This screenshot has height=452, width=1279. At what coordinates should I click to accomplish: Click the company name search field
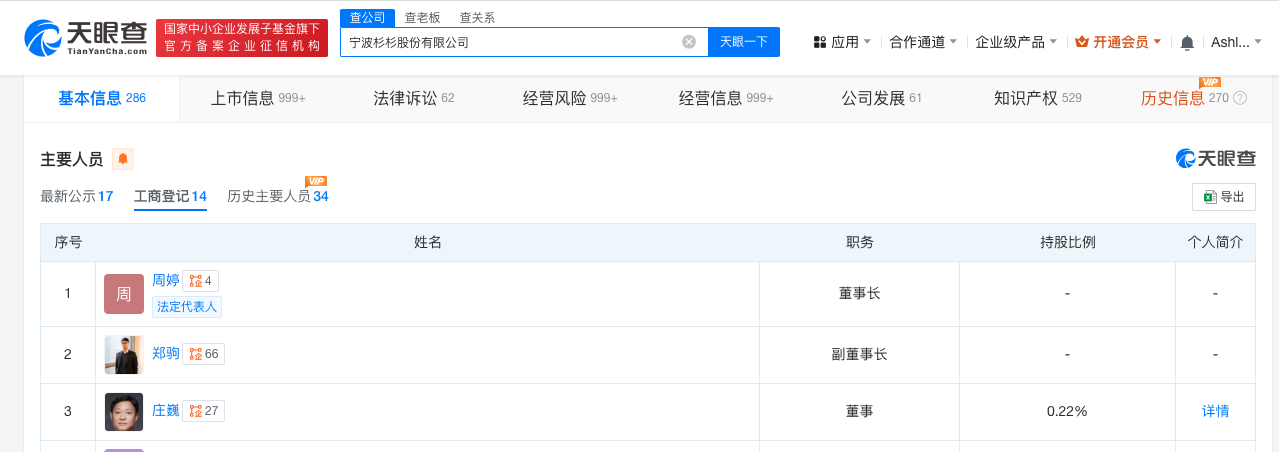510,42
